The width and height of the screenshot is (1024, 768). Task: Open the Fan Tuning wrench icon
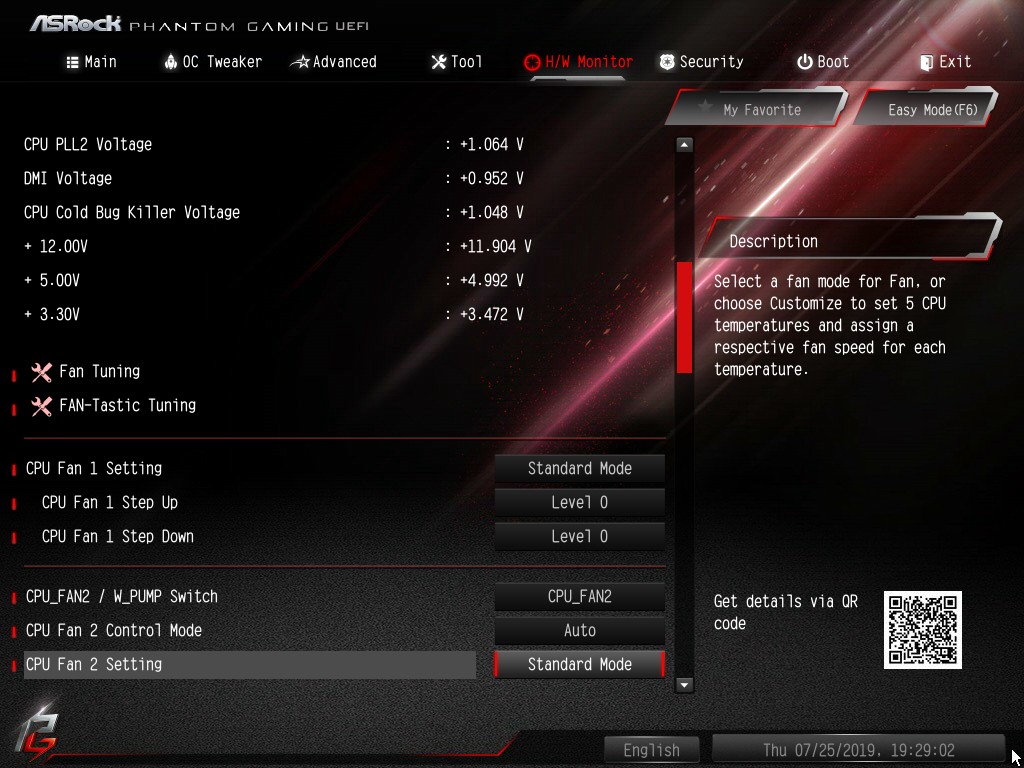pyautogui.click(x=42, y=372)
